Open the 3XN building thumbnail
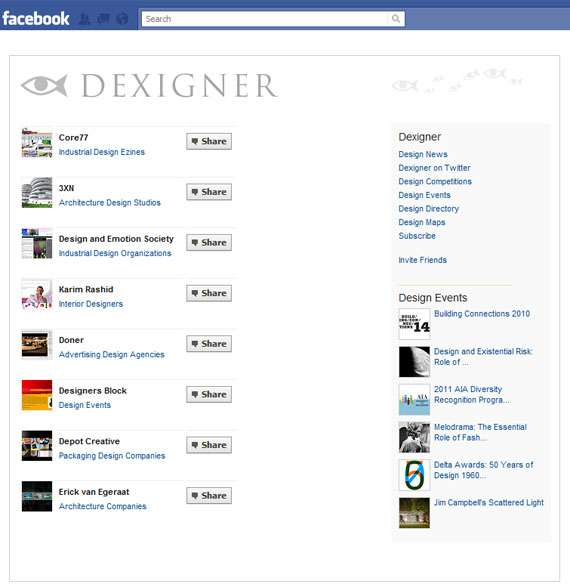 (x=37, y=193)
